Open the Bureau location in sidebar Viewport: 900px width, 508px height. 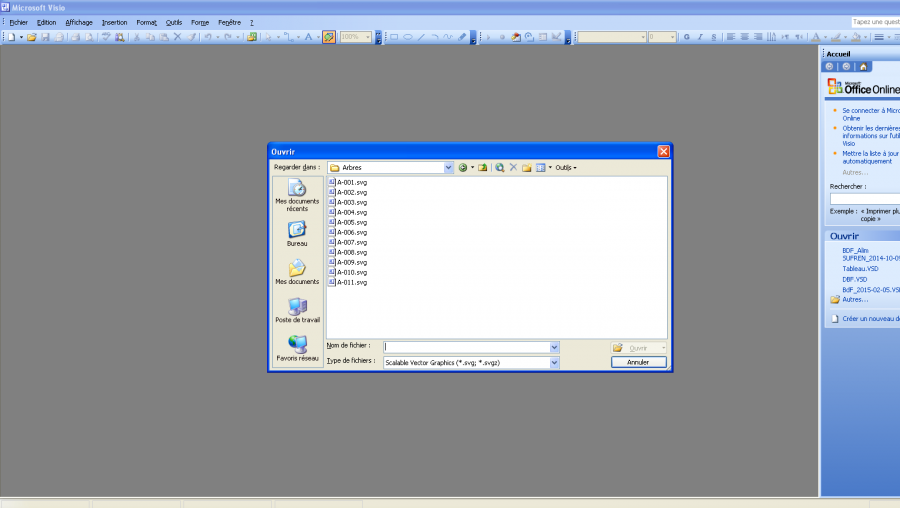[x=297, y=234]
